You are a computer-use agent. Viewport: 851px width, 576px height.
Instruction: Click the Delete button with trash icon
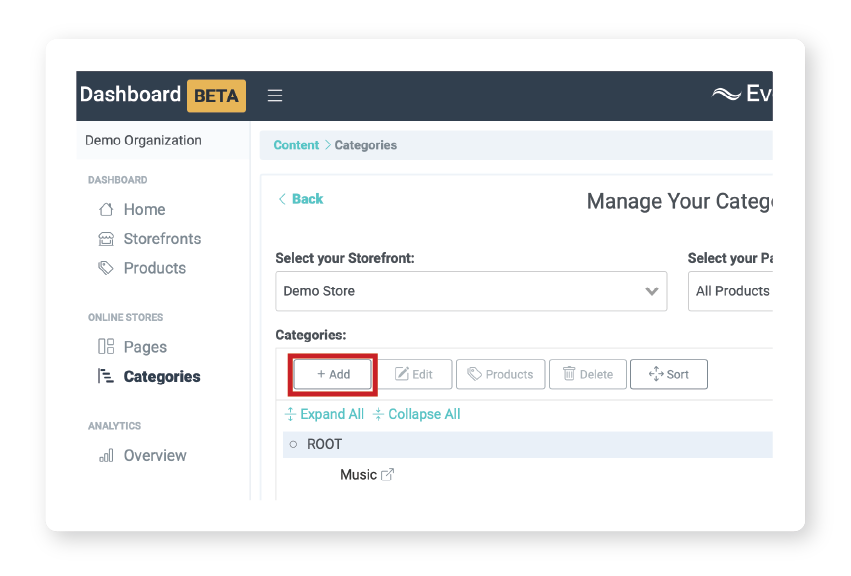(x=588, y=374)
